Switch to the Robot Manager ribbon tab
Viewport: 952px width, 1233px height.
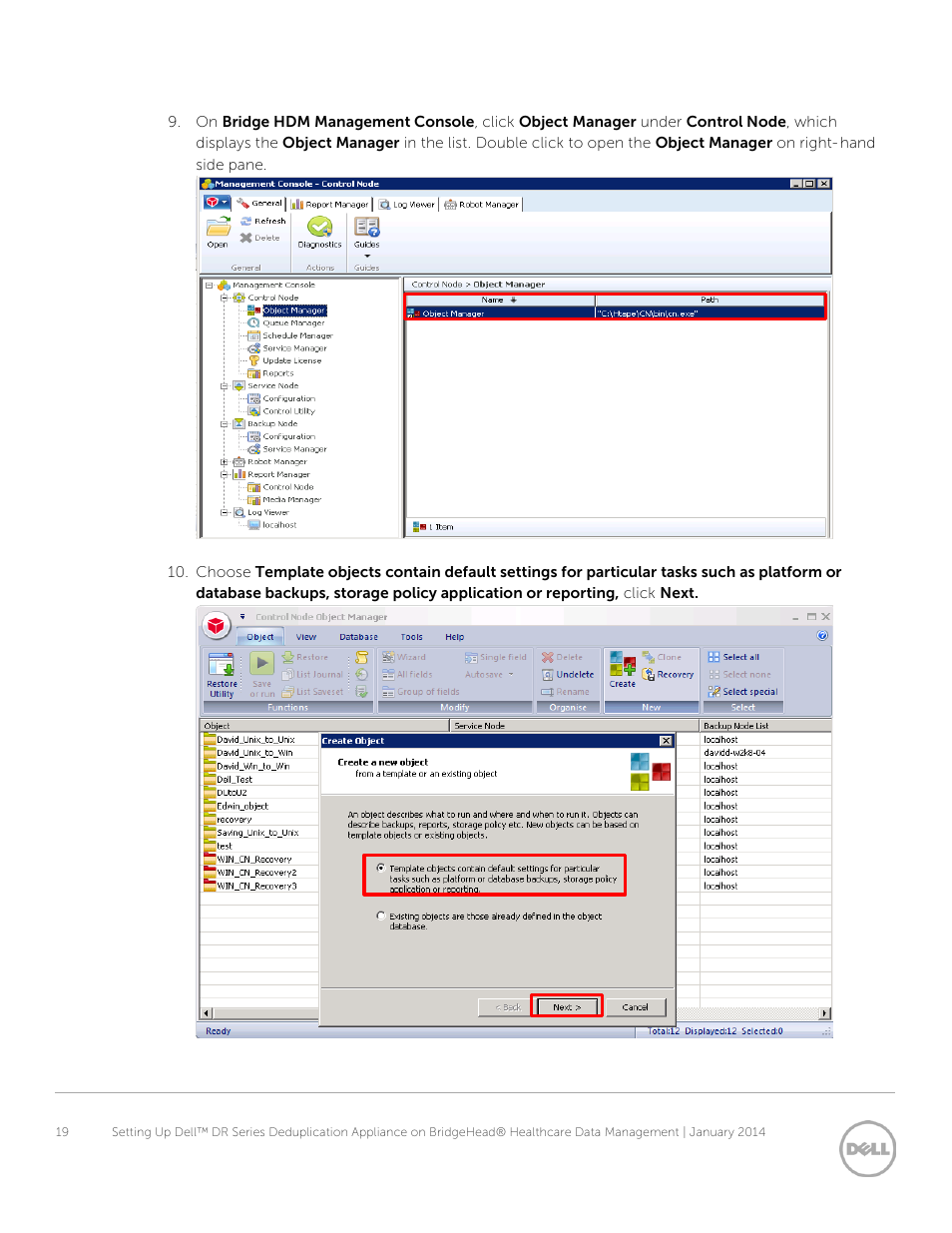click(x=482, y=205)
